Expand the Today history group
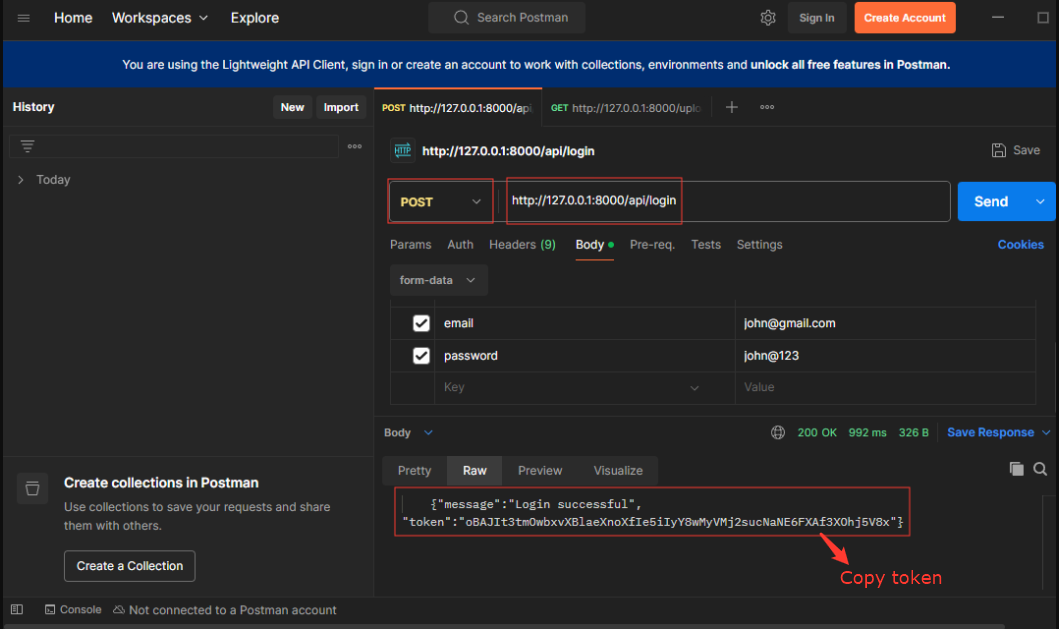1059x629 pixels. pyautogui.click(x=21, y=180)
